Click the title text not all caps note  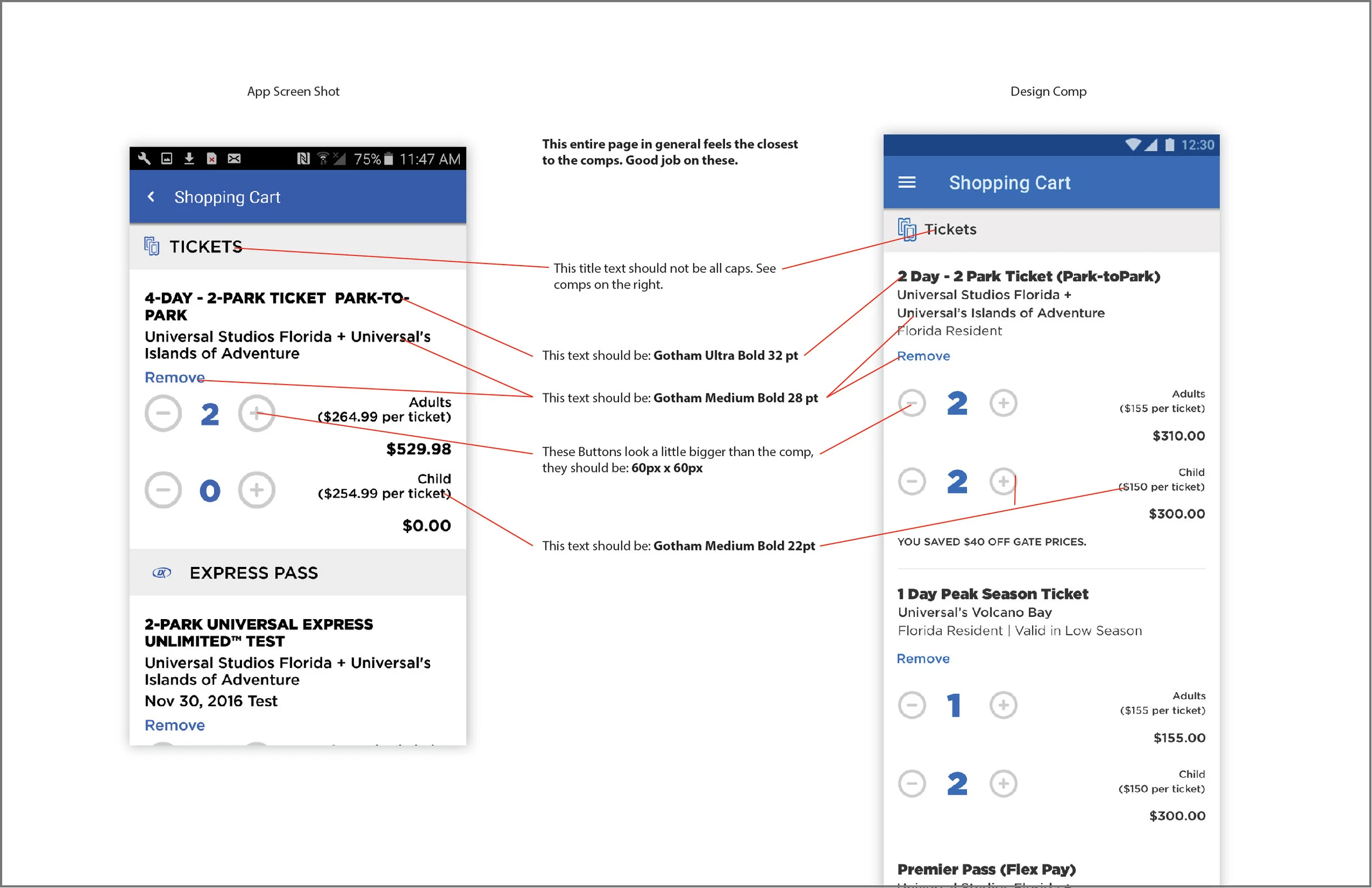665,276
